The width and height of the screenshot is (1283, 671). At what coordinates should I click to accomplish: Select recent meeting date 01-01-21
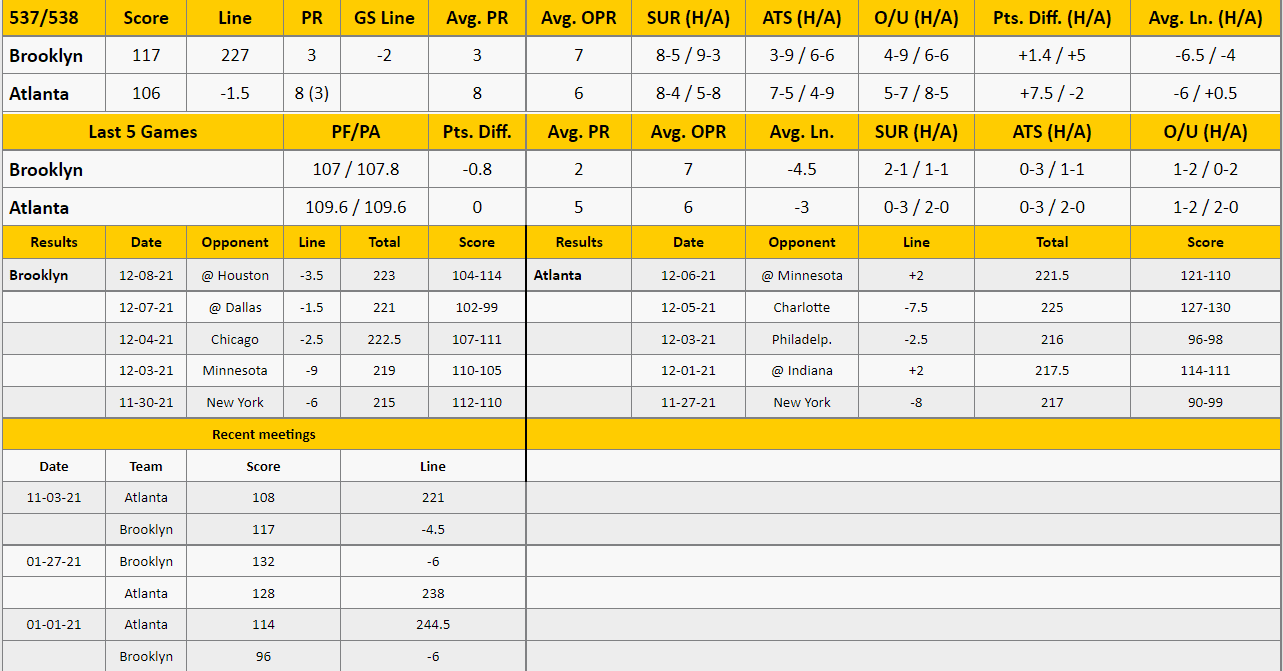pos(54,624)
